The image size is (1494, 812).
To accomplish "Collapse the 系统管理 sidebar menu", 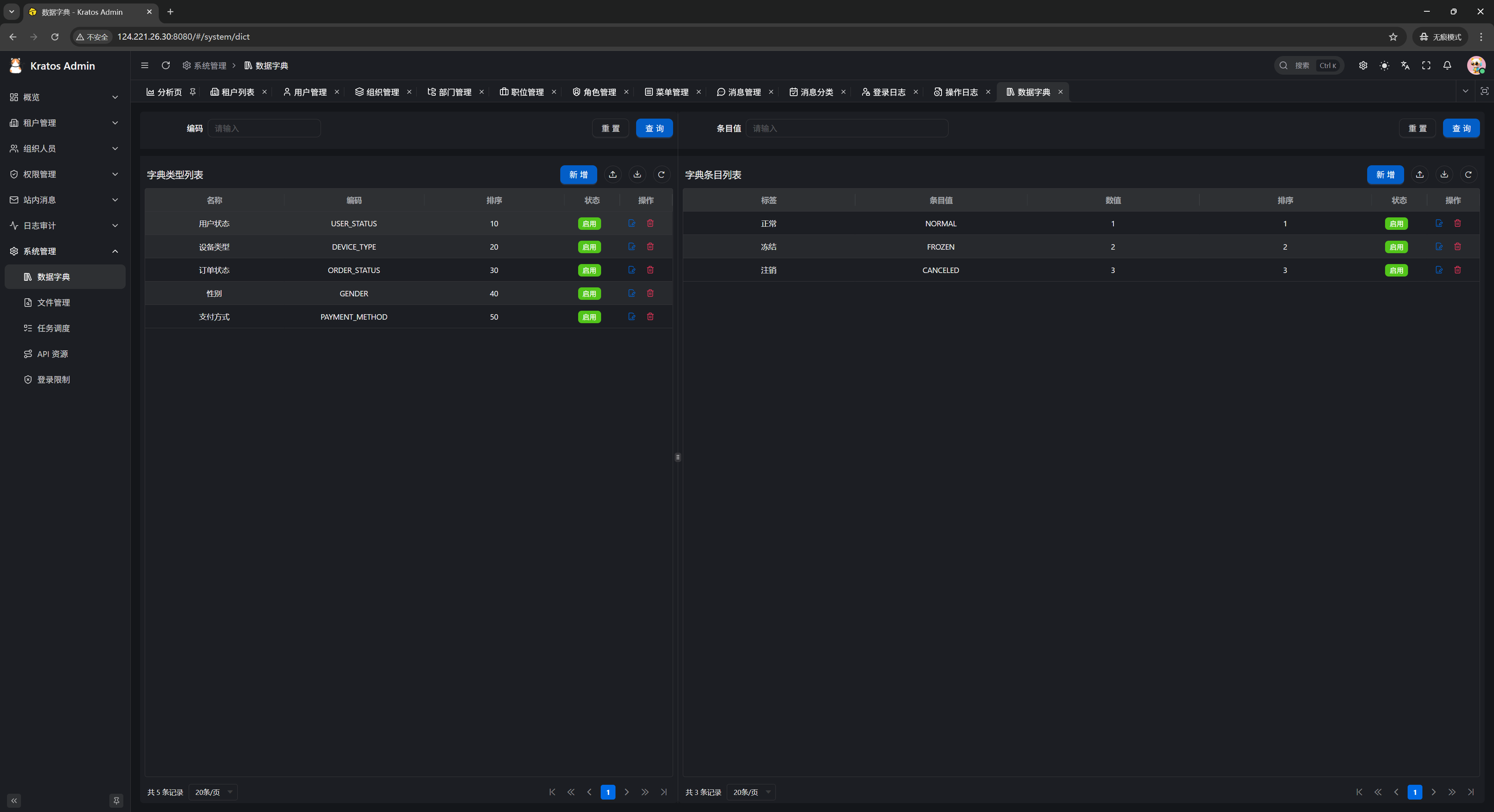I will click(65, 251).
